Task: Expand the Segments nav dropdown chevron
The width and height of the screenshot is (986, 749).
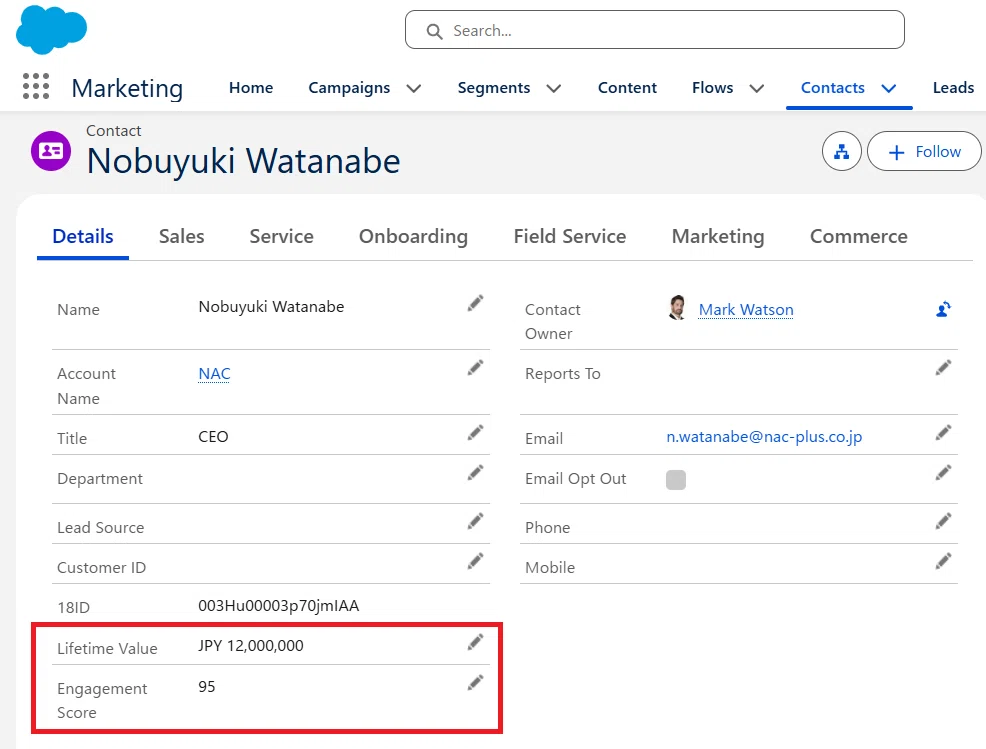Action: 553,89
